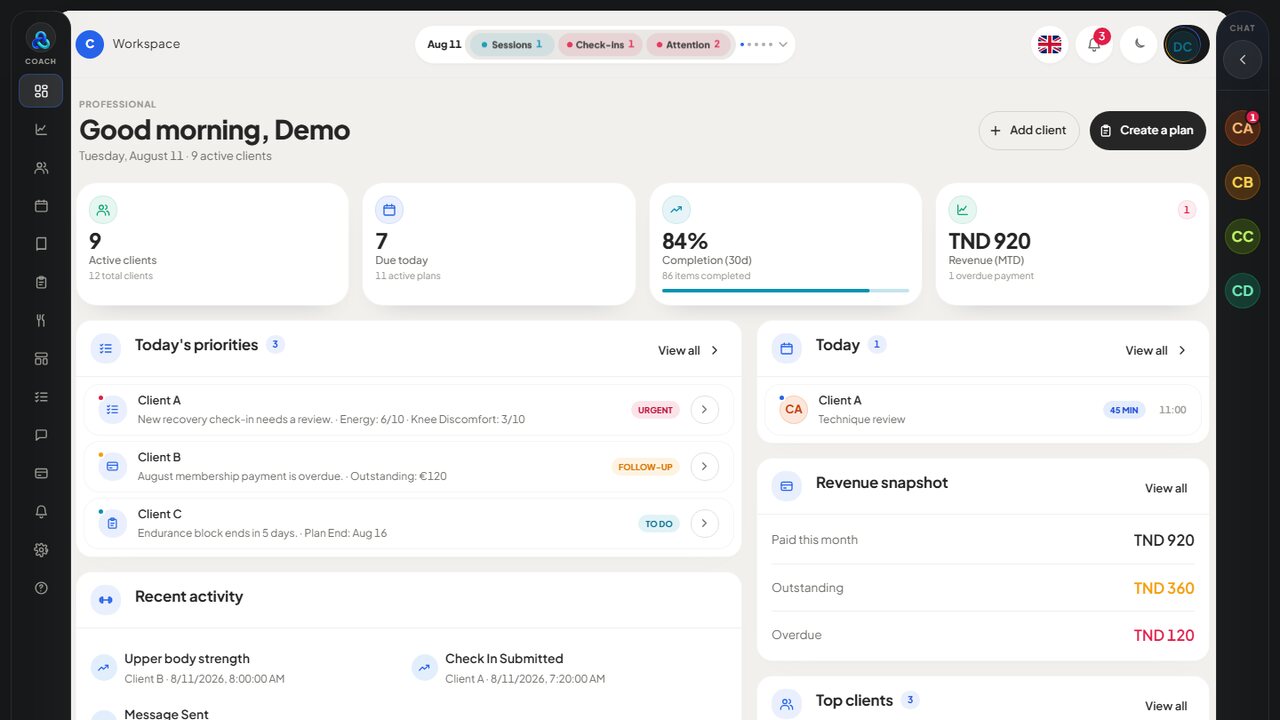1280x720 pixels.
Task: Open Client C priority arrow button
Action: 705,523
